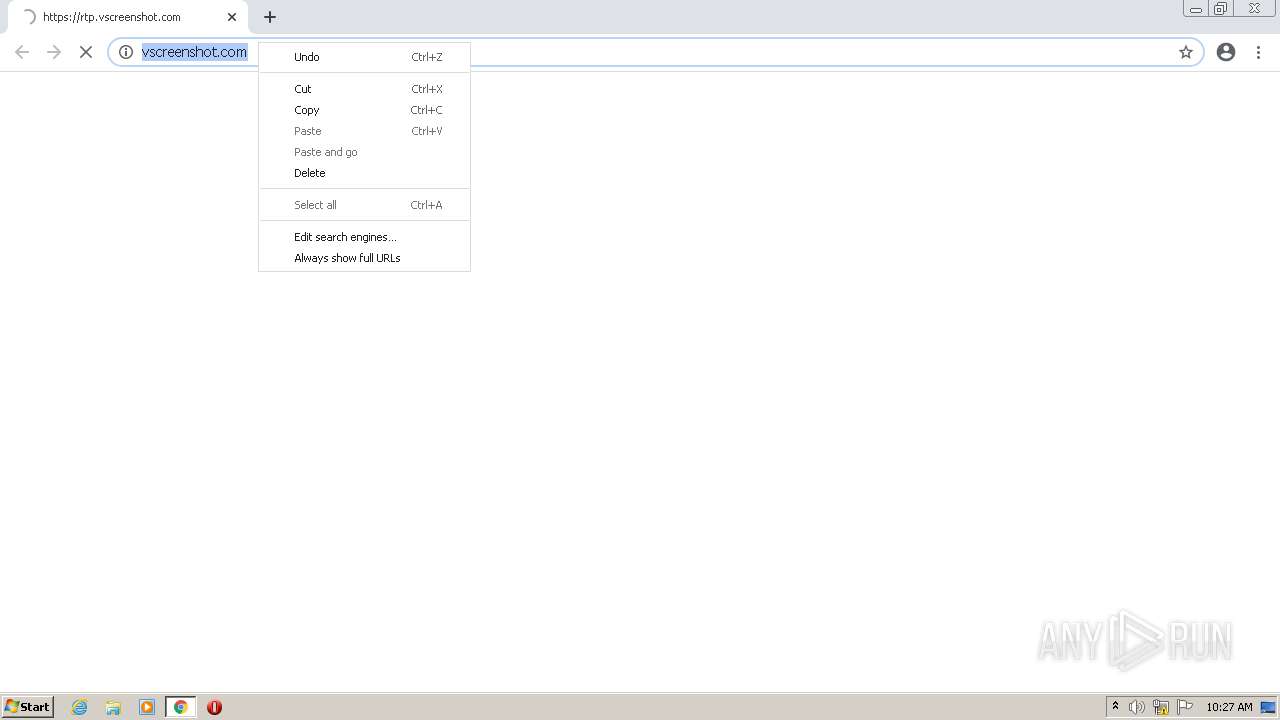Image resolution: width=1280 pixels, height=720 pixels.
Task: Select Always show full URLs
Action: tap(364, 258)
